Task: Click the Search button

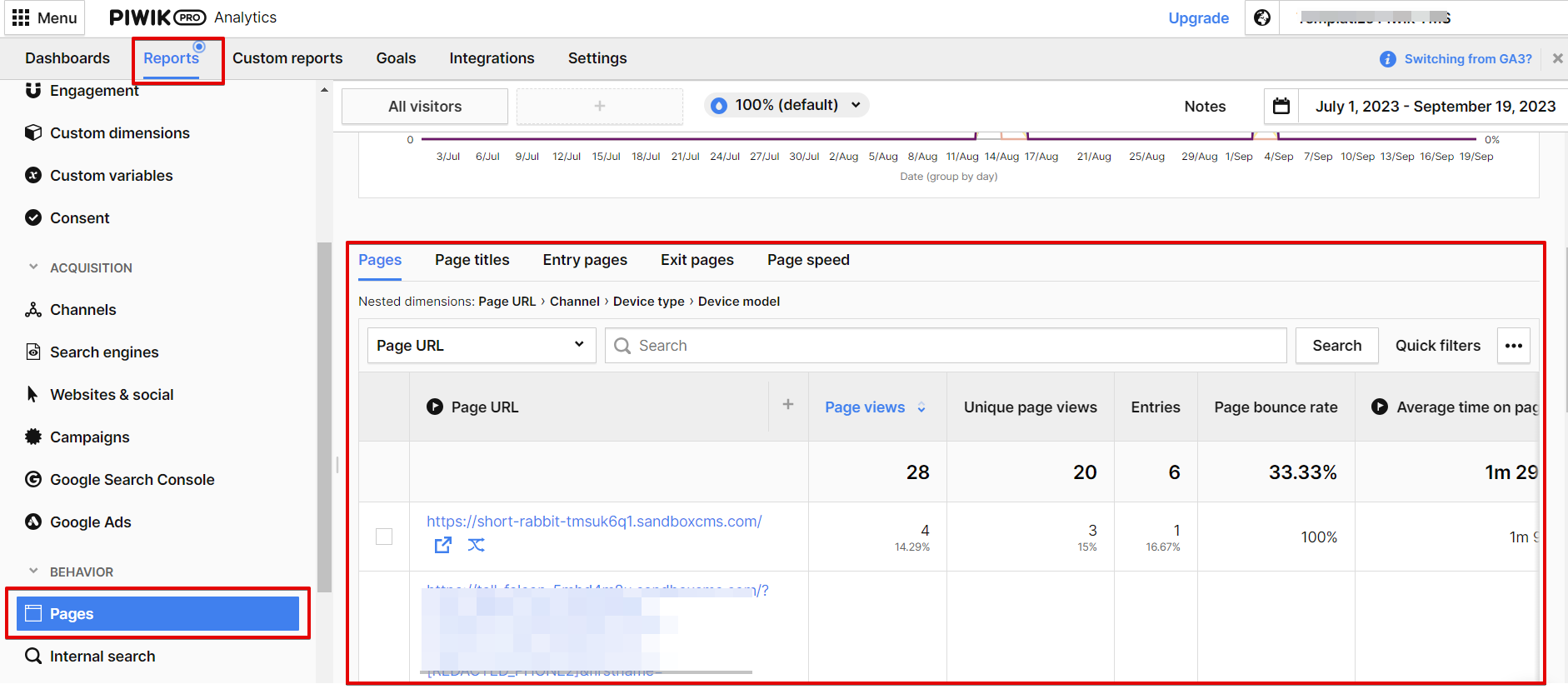Action: tap(1336, 346)
